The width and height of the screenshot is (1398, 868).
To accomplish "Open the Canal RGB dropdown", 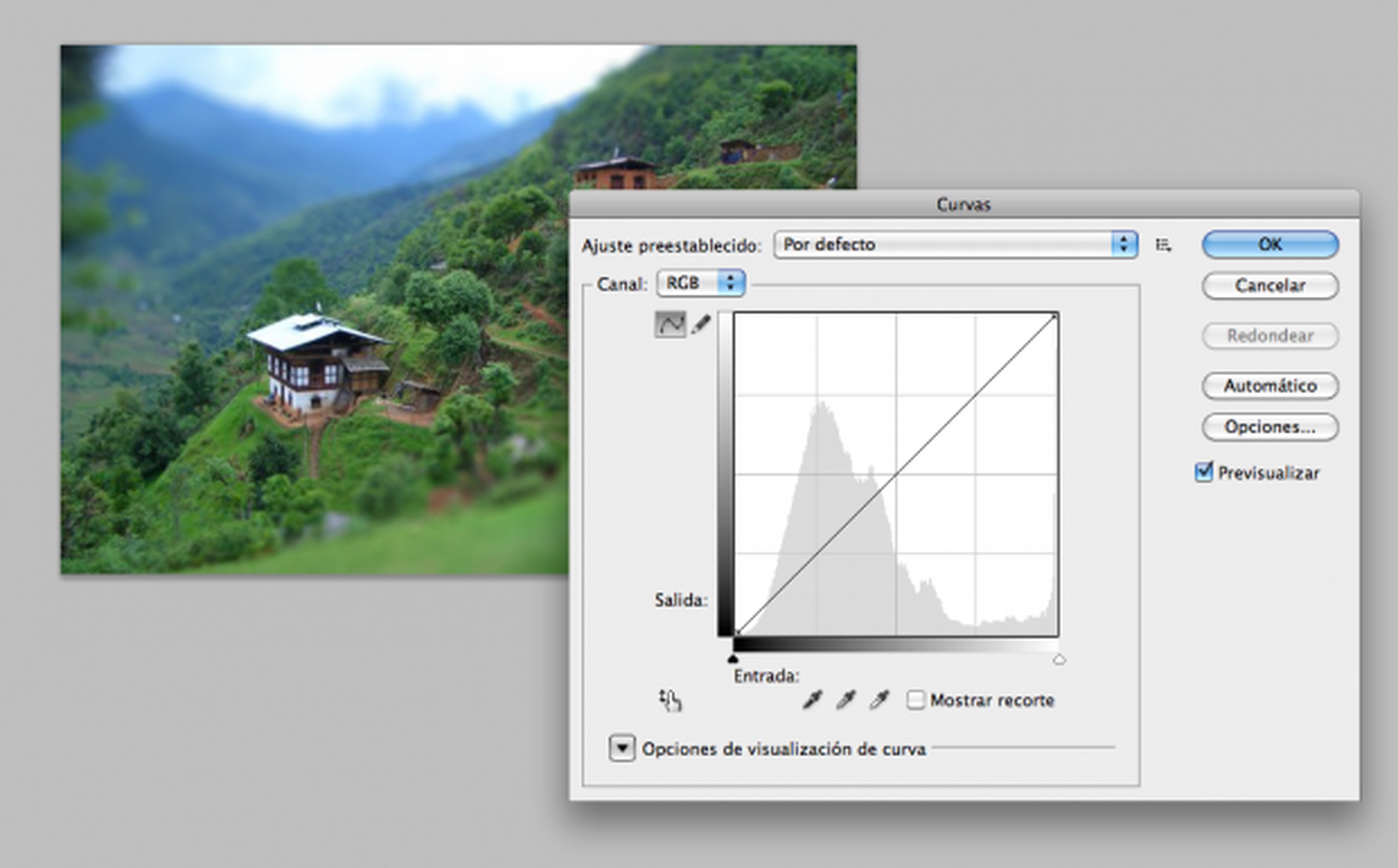I will click(701, 284).
